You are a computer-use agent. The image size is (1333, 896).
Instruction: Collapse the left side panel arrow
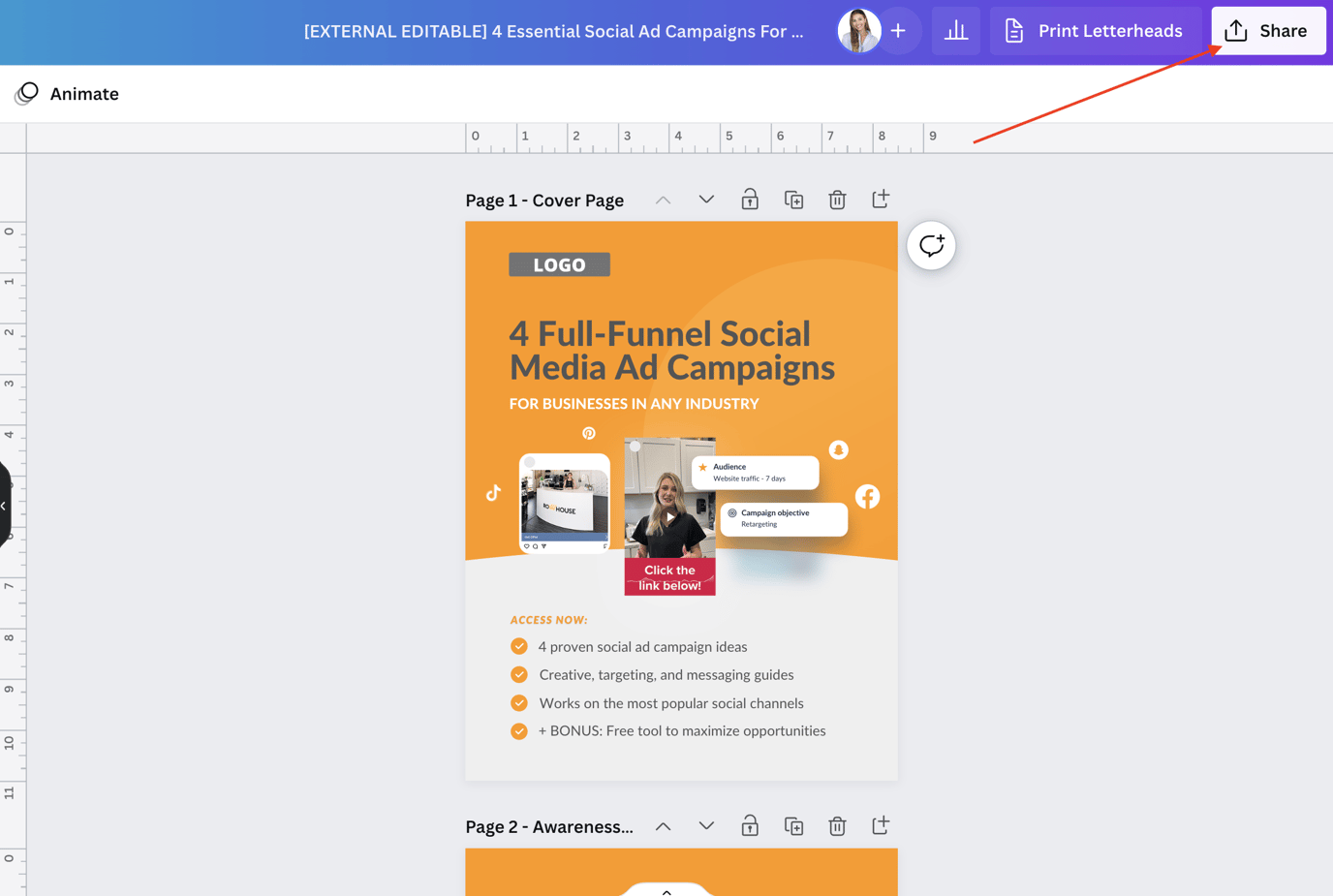click(5, 505)
